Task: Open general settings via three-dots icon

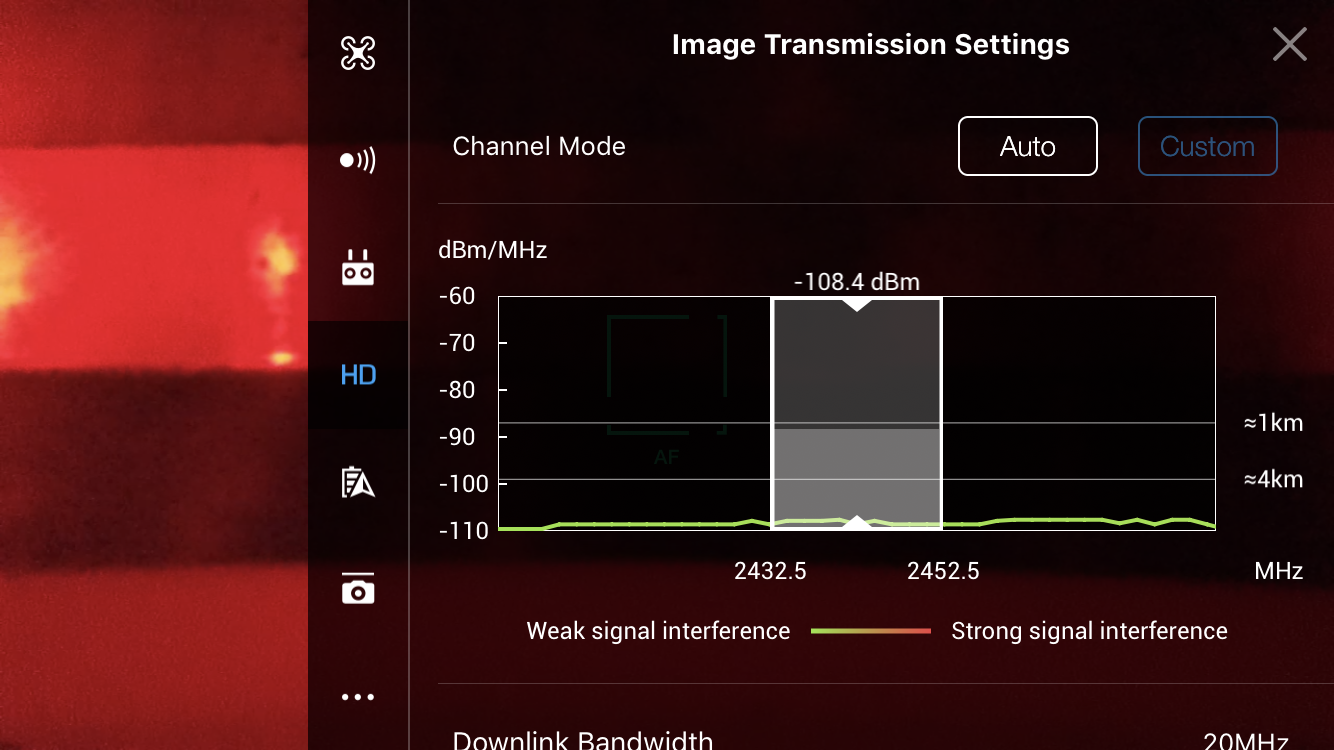Action: pos(357,697)
